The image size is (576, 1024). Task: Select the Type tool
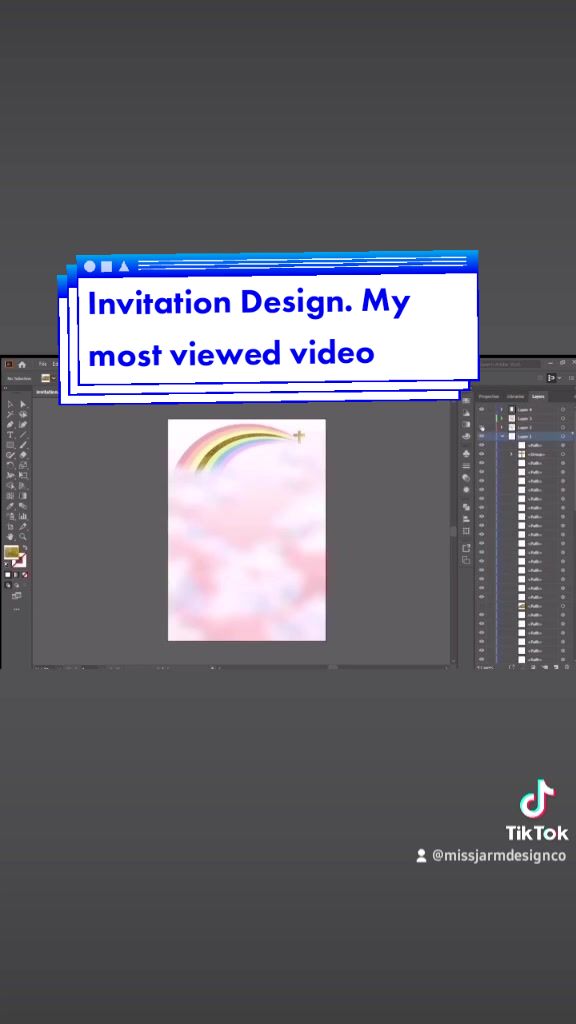coord(10,435)
